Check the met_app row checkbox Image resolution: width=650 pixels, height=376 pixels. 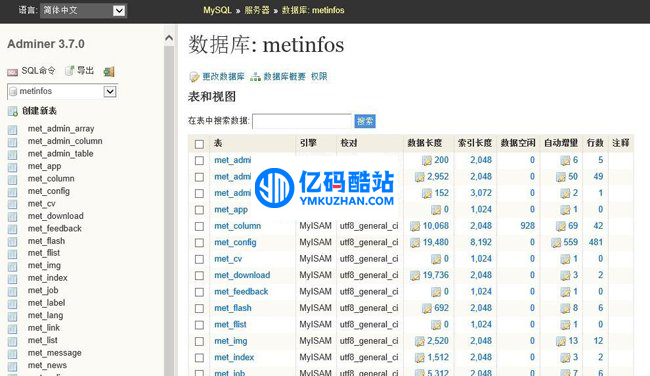[199, 210]
